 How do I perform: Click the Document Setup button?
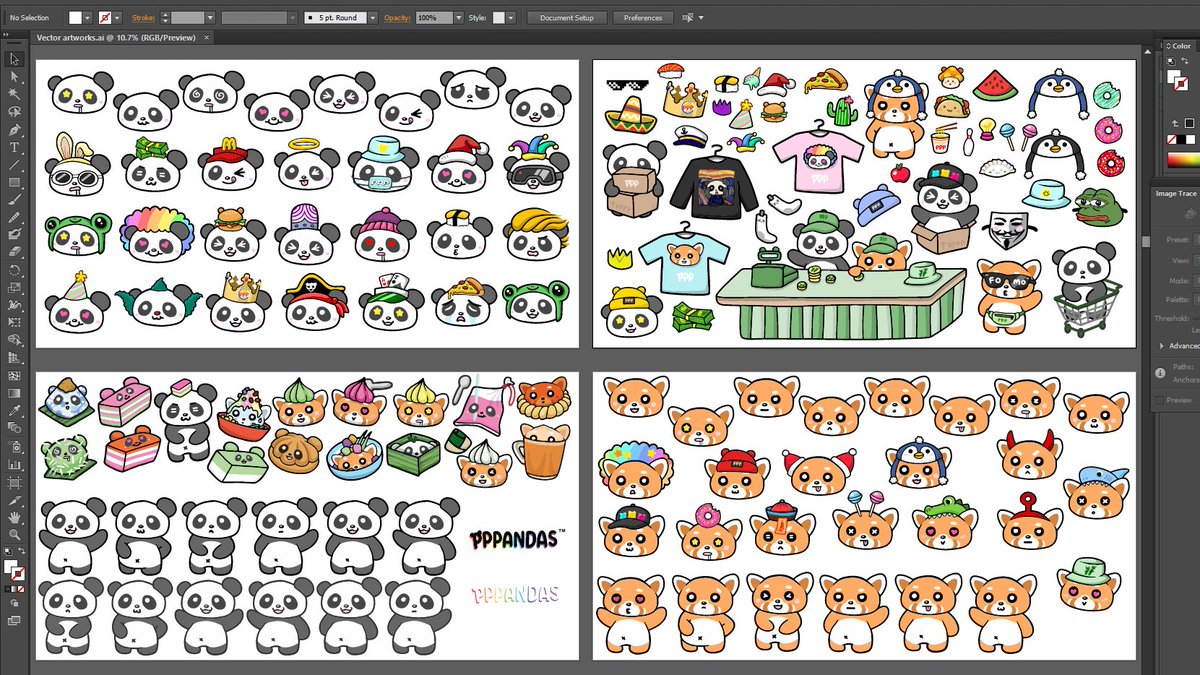coord(567,18)
